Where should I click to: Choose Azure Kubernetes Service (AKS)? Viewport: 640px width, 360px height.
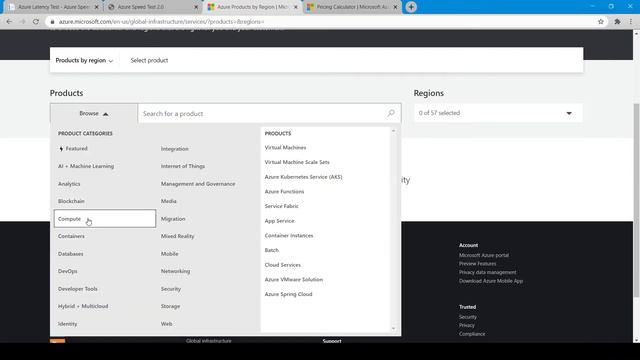point(303,177)
